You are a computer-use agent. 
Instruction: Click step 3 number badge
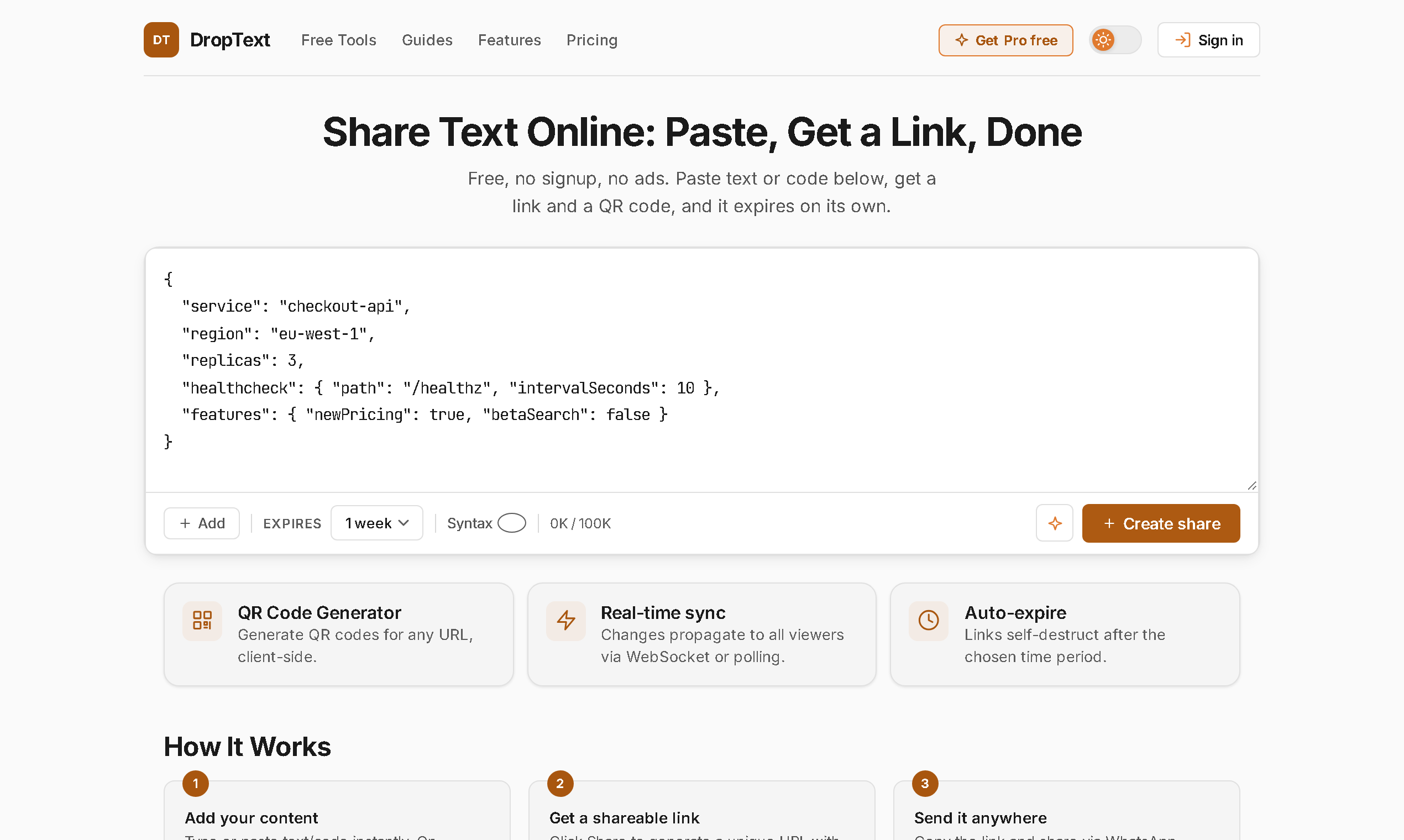[925, 784]
